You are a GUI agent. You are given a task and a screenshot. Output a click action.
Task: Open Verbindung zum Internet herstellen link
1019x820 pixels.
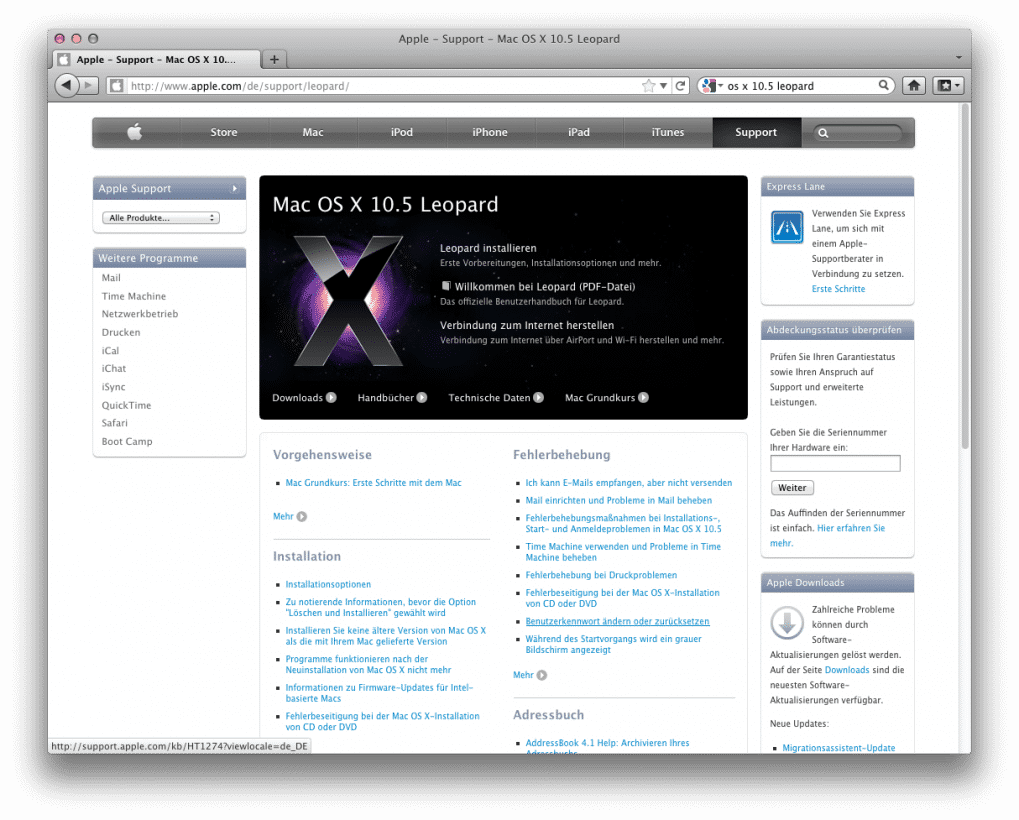click(527, 325)
